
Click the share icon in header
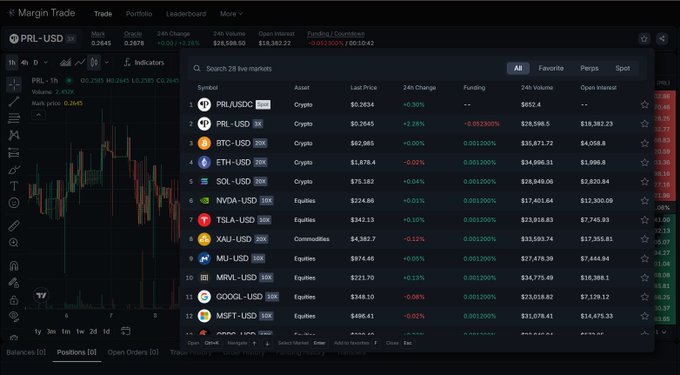pos(662,39)
